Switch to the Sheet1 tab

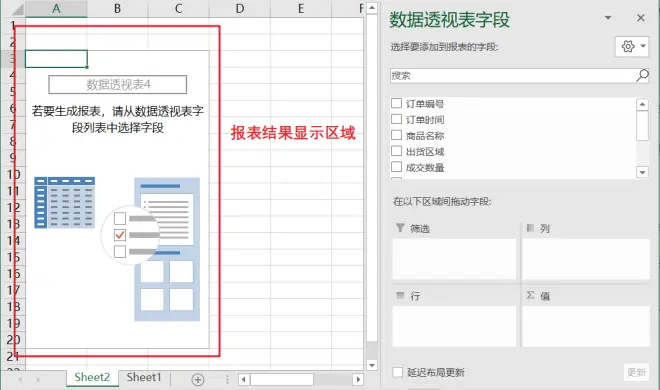click(x=144, y=377)
